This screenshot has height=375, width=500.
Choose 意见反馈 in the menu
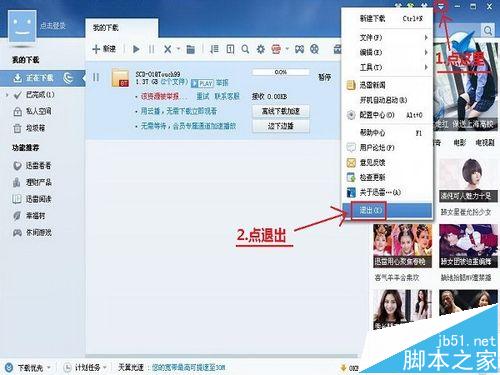tap(387, 163)
